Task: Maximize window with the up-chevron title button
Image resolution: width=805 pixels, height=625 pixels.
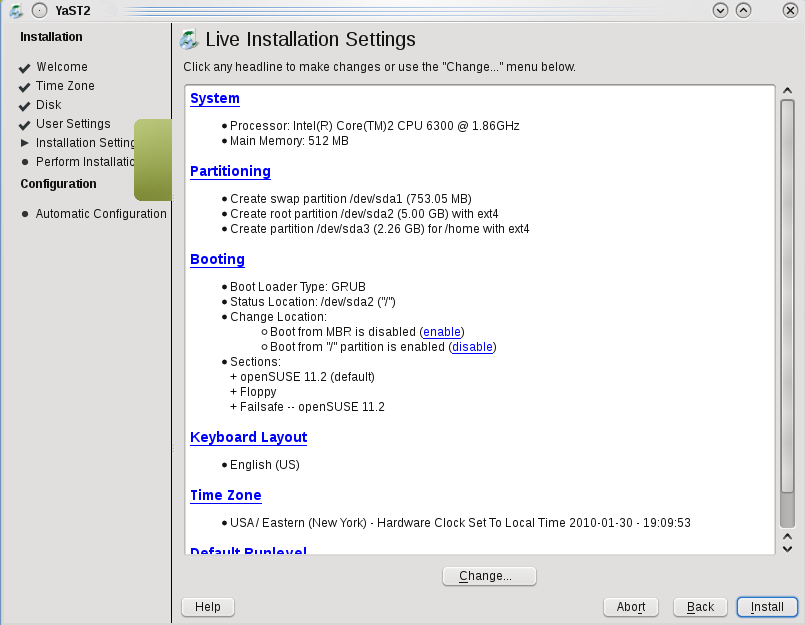Action: pyautogui.click(x=743, y=10)
